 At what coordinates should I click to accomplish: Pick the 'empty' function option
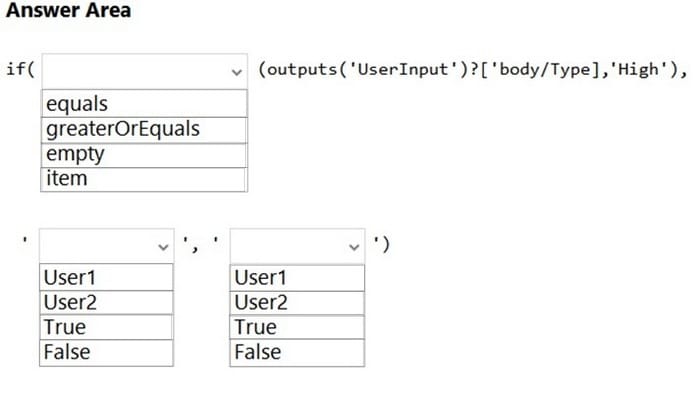click(x=144, y=155)
